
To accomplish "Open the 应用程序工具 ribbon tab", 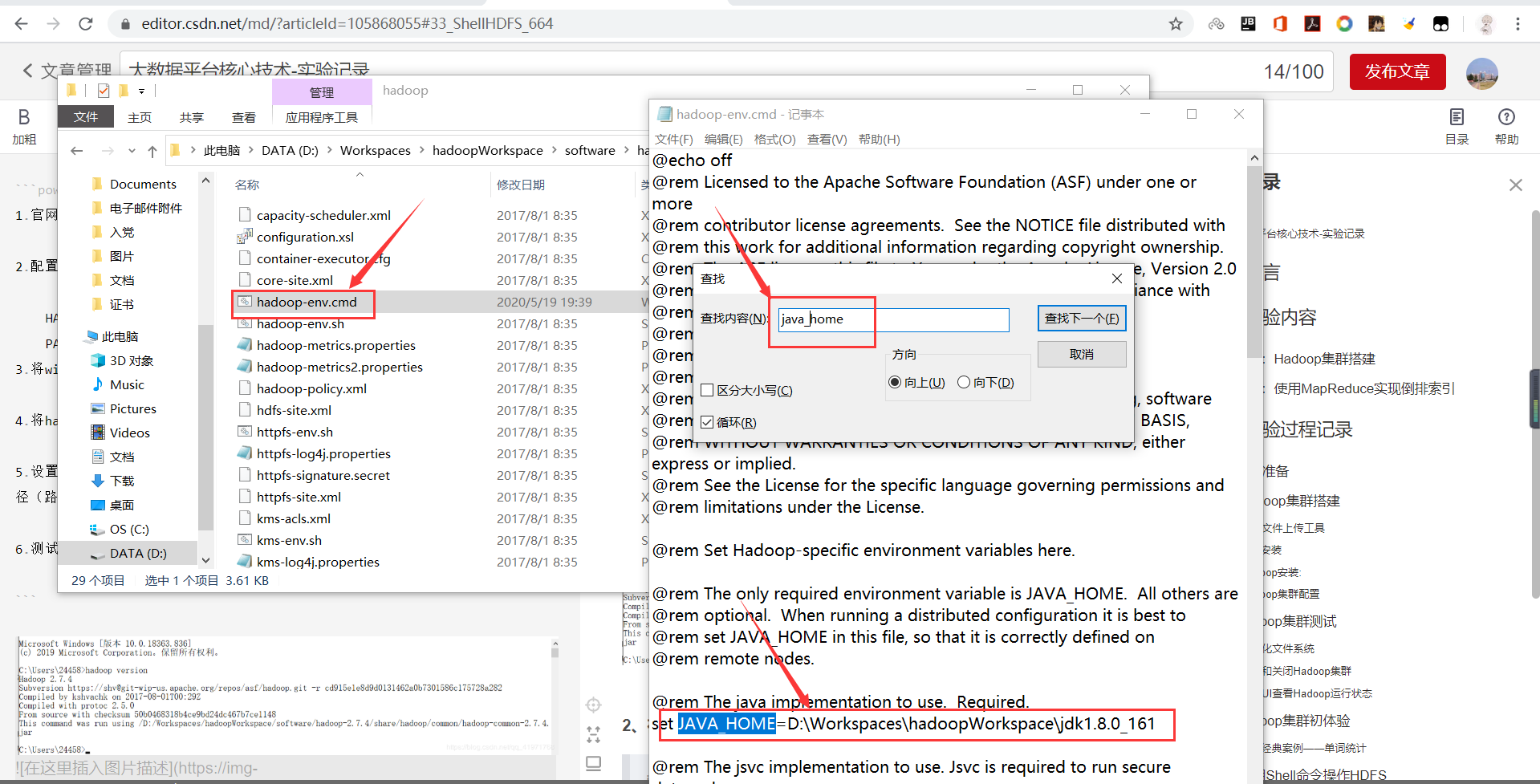I will point(322,117).
